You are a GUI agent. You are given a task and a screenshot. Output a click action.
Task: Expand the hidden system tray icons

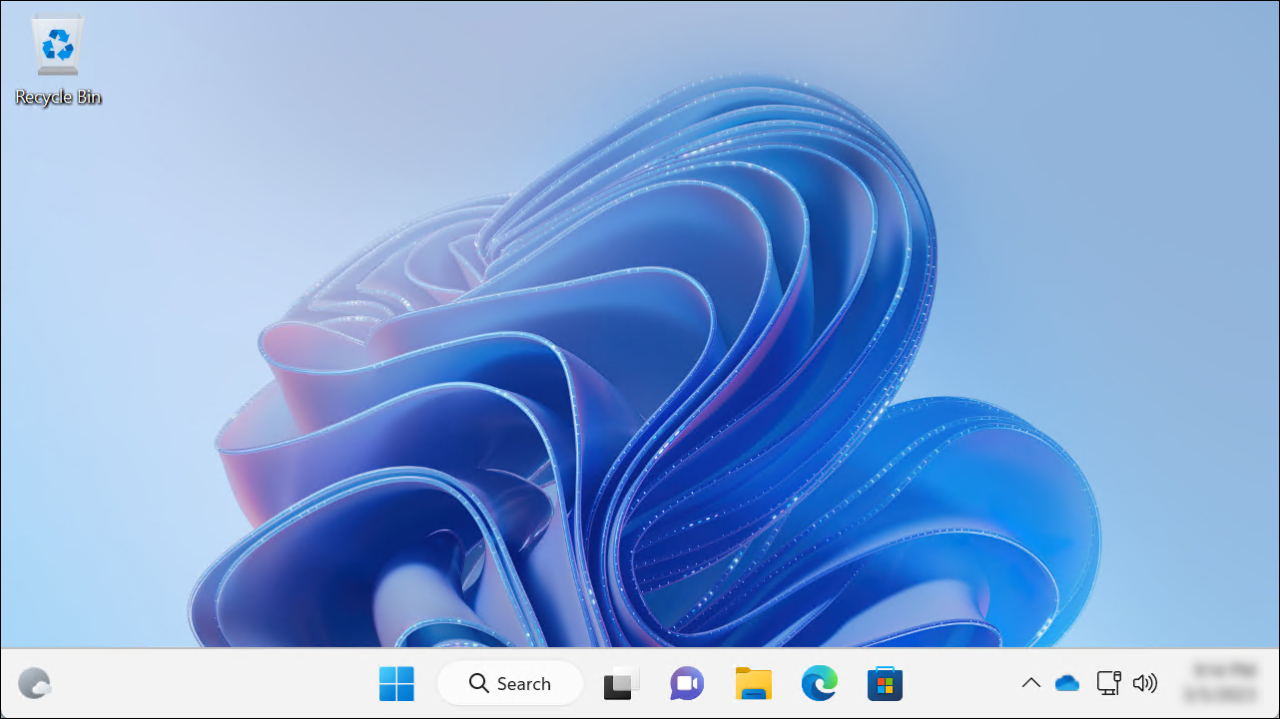(x=1030, y=683)
